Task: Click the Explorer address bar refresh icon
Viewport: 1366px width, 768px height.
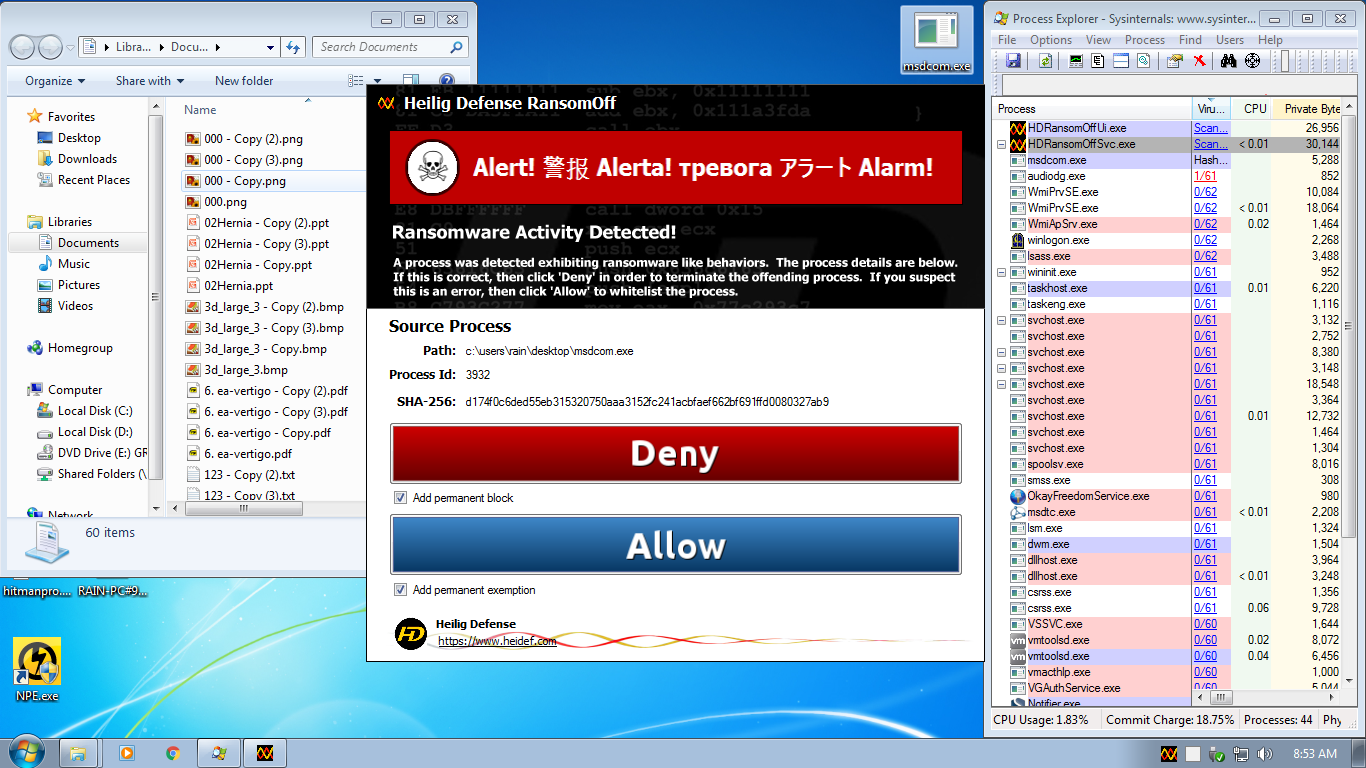Action: click(293, 47)
